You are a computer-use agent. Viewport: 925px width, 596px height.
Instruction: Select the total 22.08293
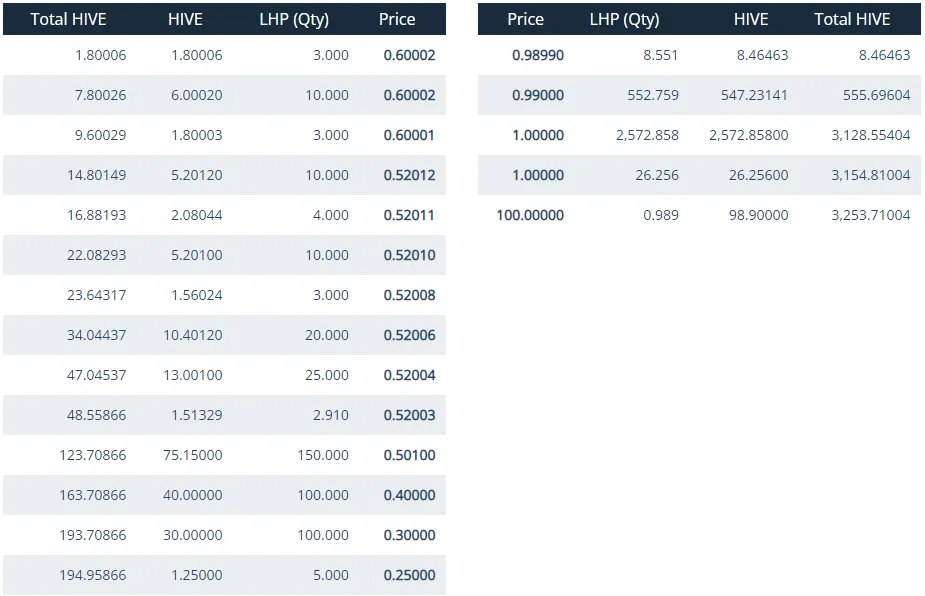(96, 256)
